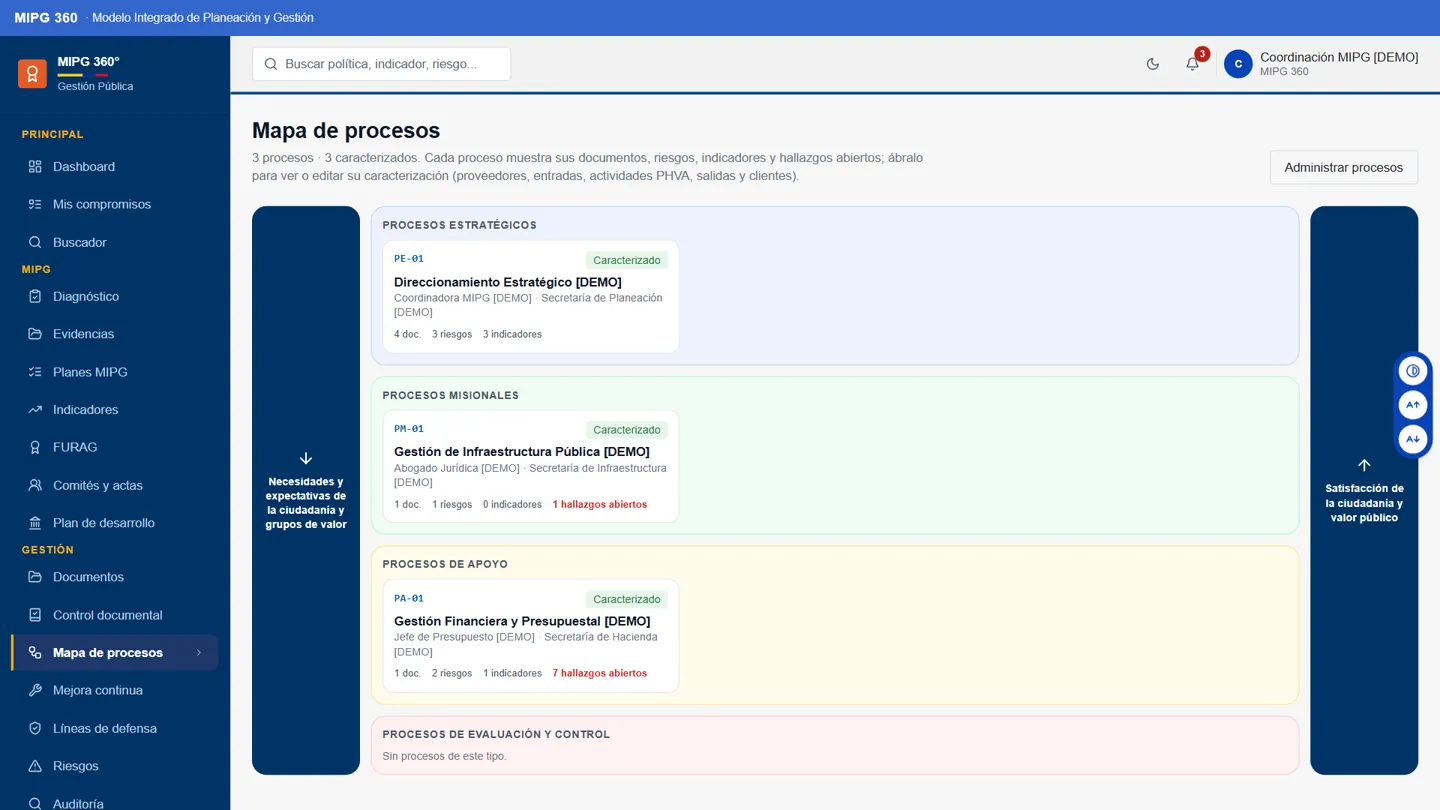Click the Sin procesos de este tipo text
Screen dimensions: 1440x810
click(x=444, y=757)
